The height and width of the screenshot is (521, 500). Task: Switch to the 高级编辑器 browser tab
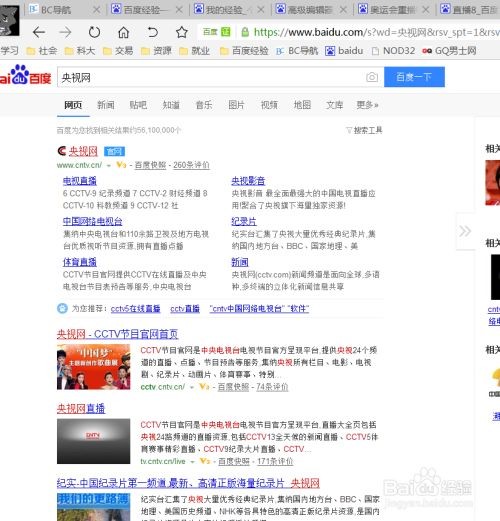click(310, 10)
